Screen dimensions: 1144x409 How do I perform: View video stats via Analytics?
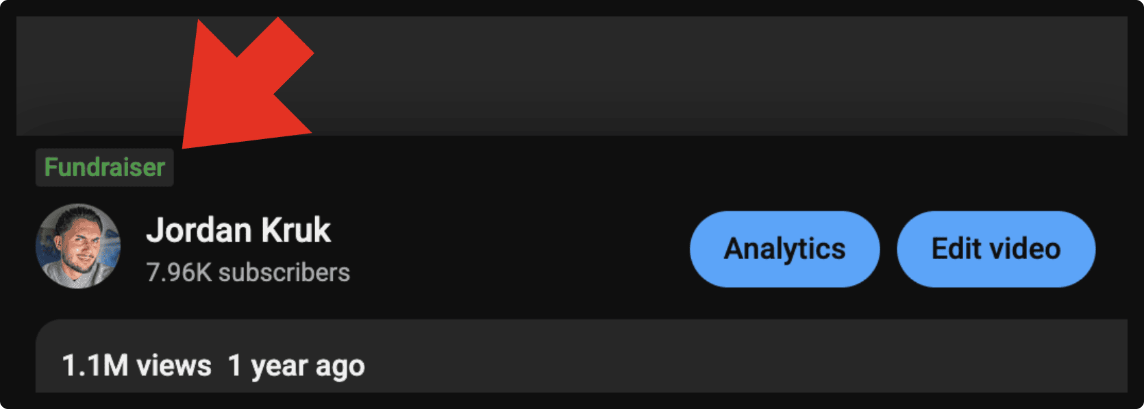pyautogui.click(x=784, y=249)
